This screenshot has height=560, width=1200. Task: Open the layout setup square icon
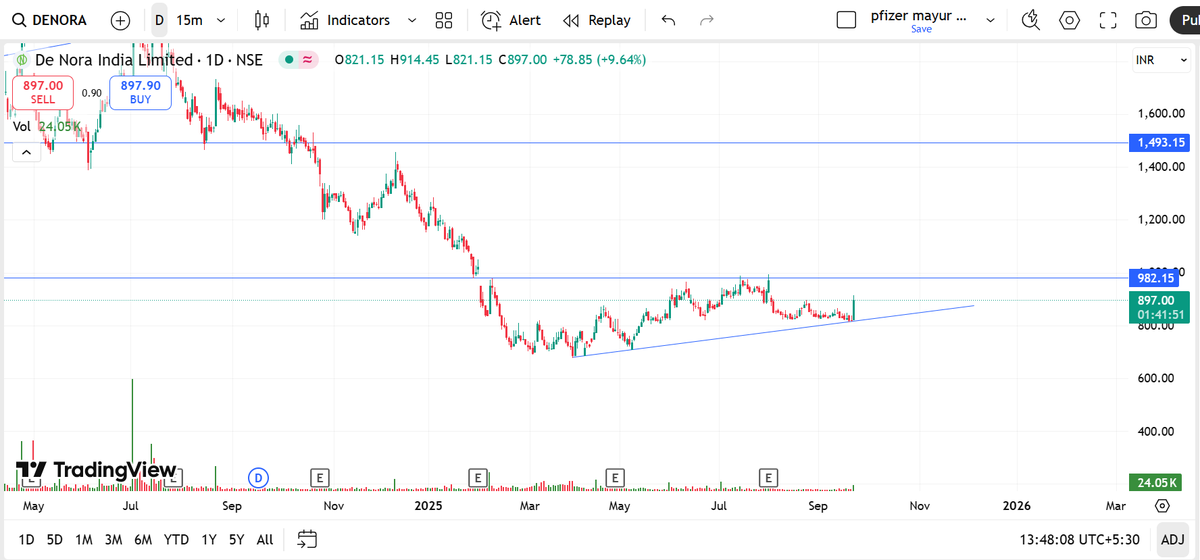point(846,20)
